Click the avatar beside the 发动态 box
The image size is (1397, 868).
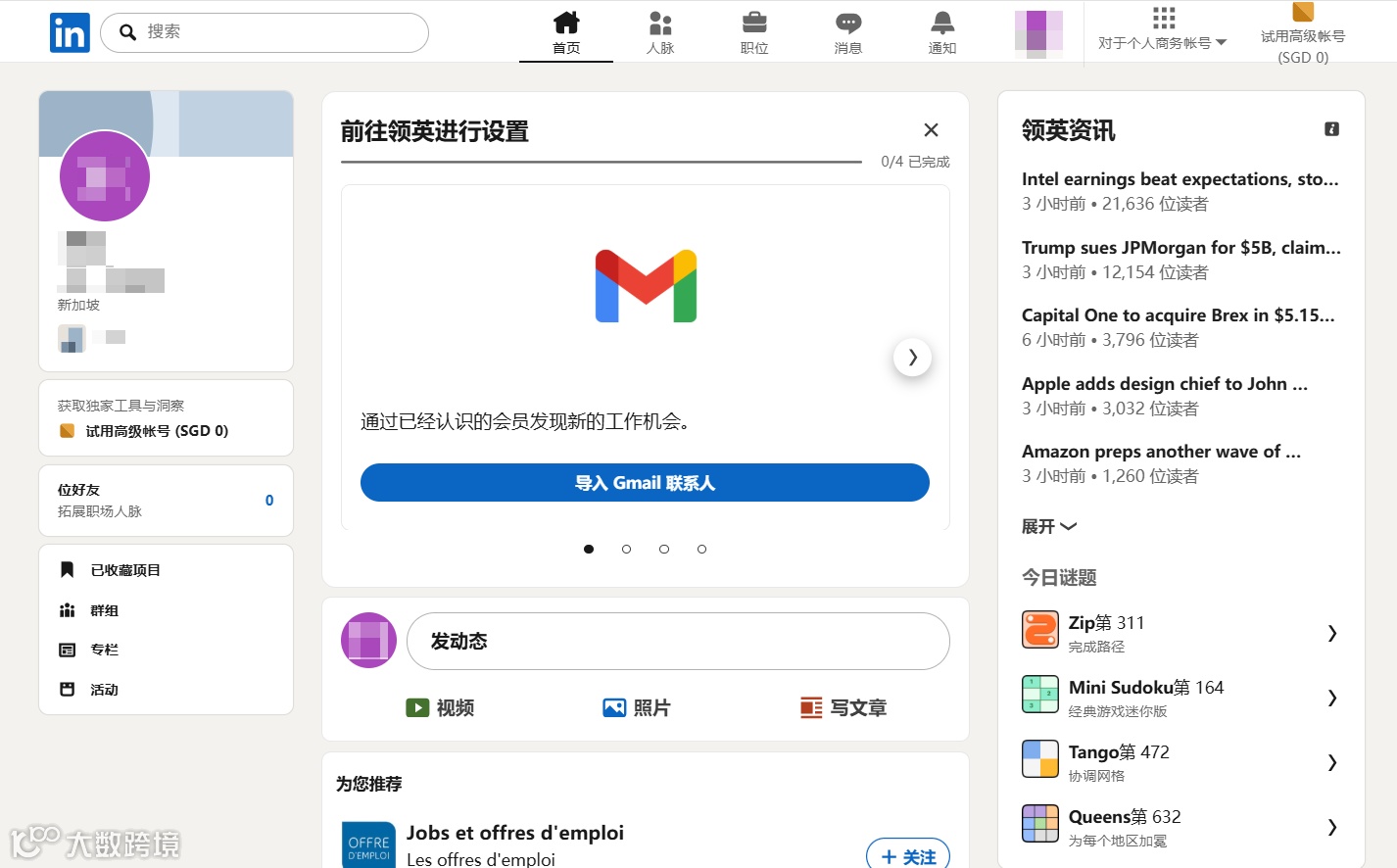pos(368,641)
